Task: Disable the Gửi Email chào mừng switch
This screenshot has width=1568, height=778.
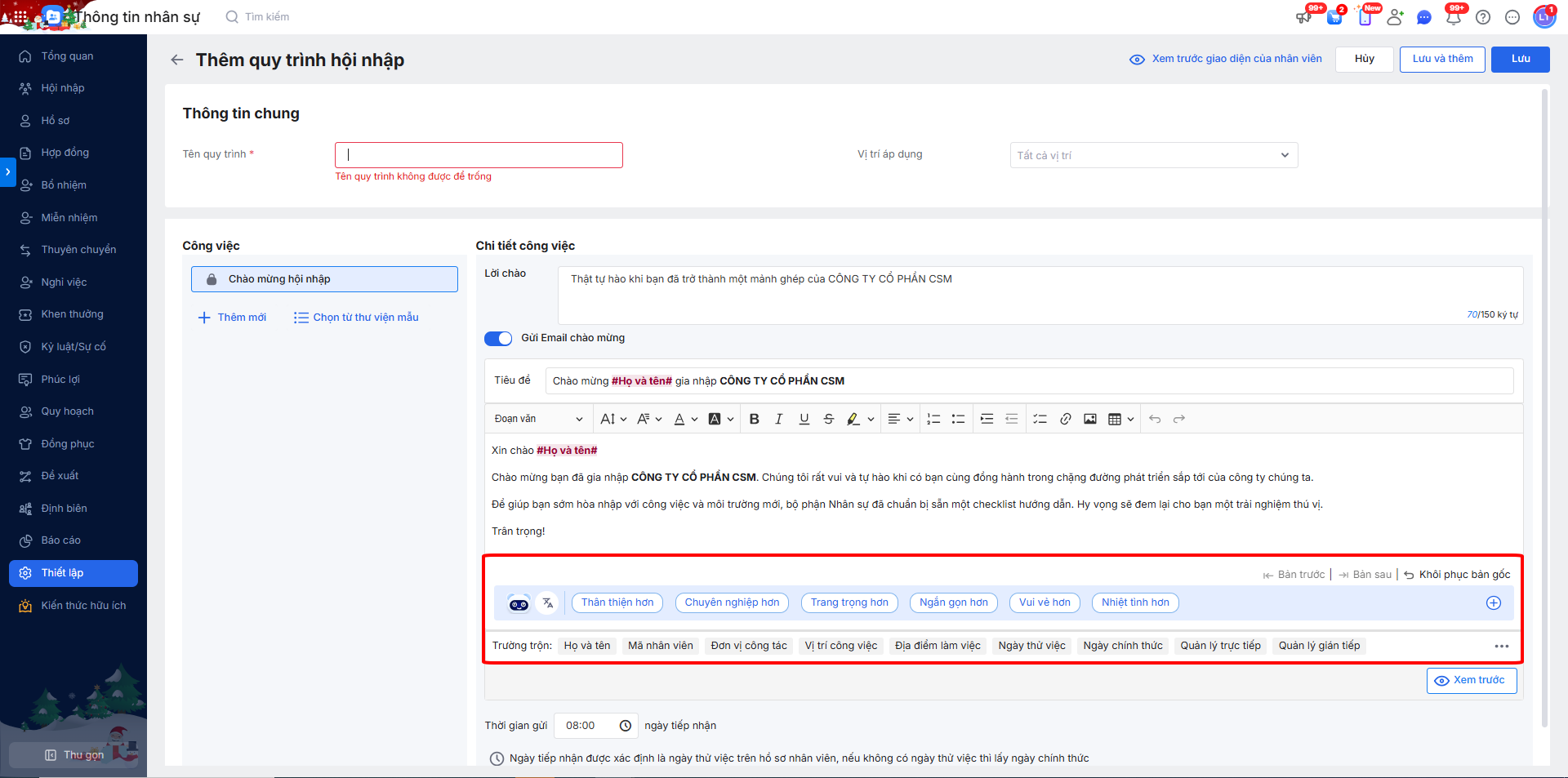Action: click(498, 339)
